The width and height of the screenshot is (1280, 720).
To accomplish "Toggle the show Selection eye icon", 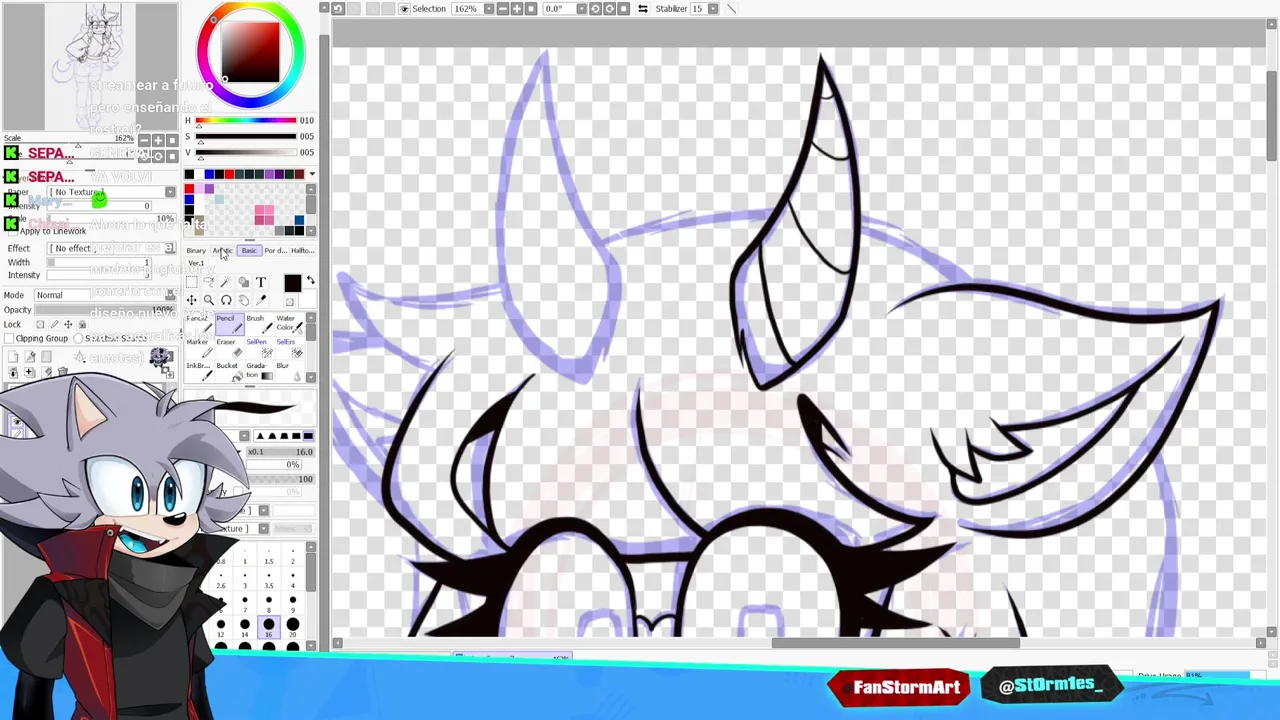I will coord(404,8).
